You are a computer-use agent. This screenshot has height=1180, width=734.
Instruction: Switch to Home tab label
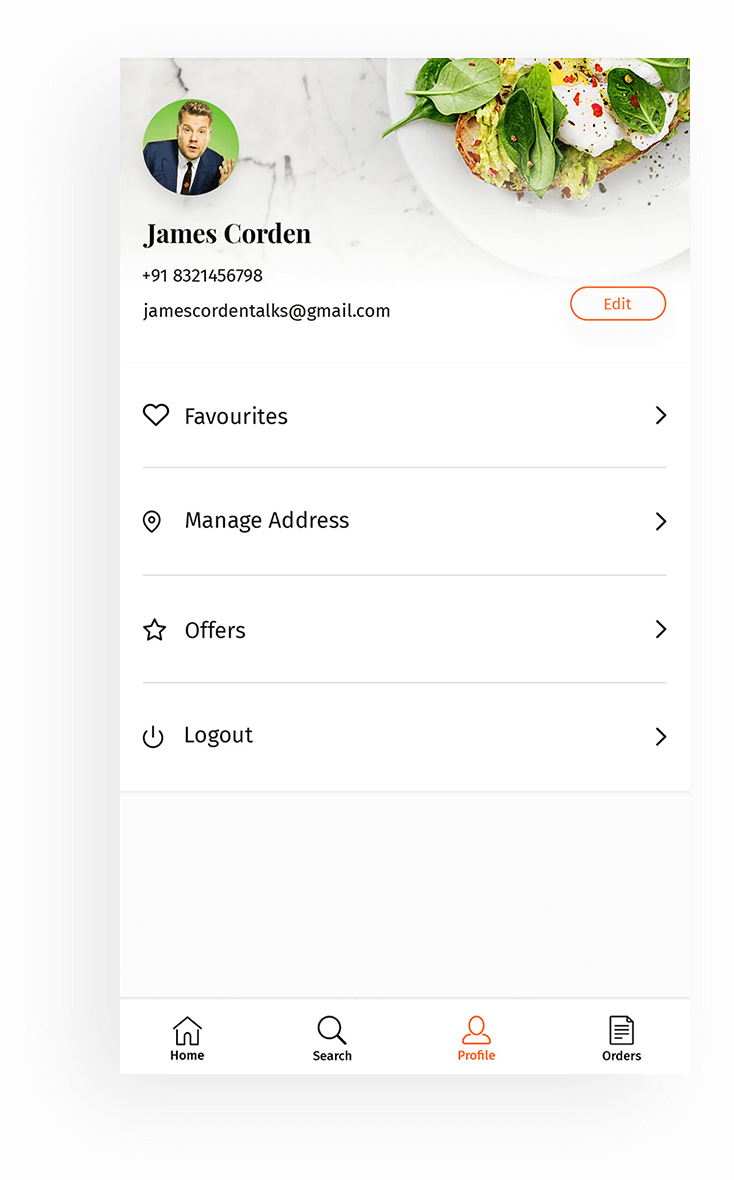[x=187, y=1055]
